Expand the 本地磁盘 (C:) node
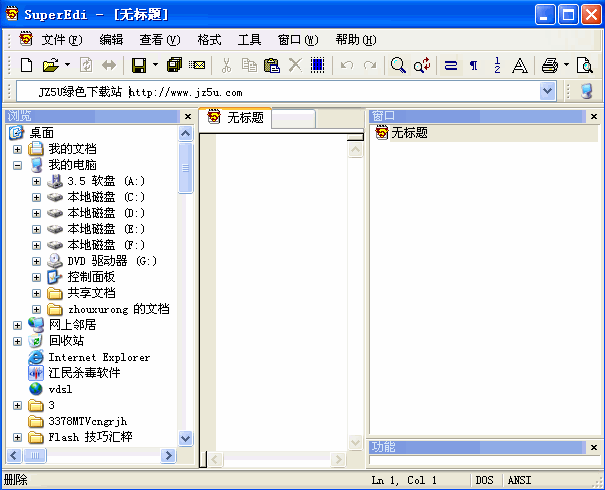The width and height of the screenshot is (605, 490). tap(36, 197)
